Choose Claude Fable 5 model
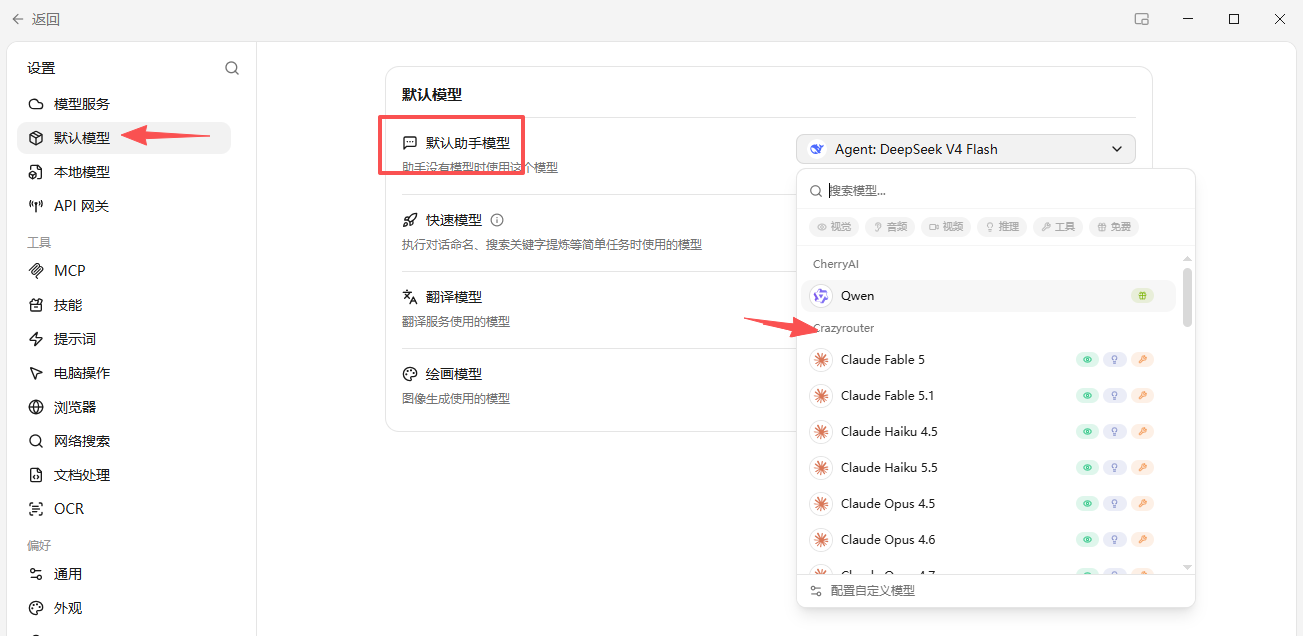This screenshot has height=636, width=1303. click(x=988, y=360)
